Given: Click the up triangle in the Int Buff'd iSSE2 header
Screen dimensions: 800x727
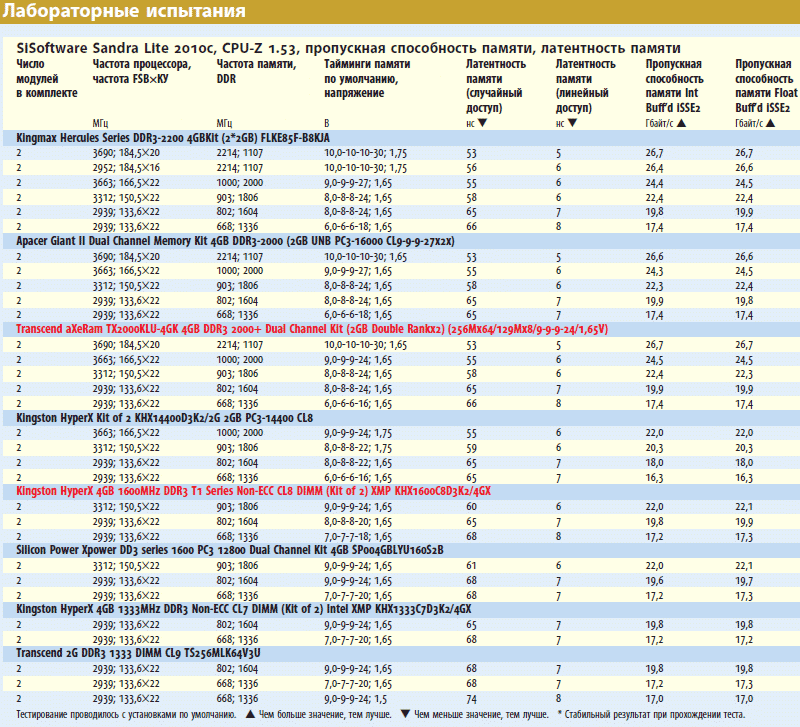Looking at the screenshot, I should point(681,123).
